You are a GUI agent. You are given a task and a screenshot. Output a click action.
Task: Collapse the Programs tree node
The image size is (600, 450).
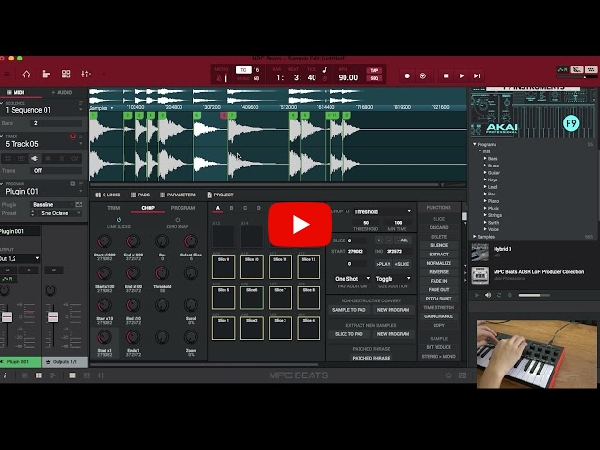pos(475,144)
